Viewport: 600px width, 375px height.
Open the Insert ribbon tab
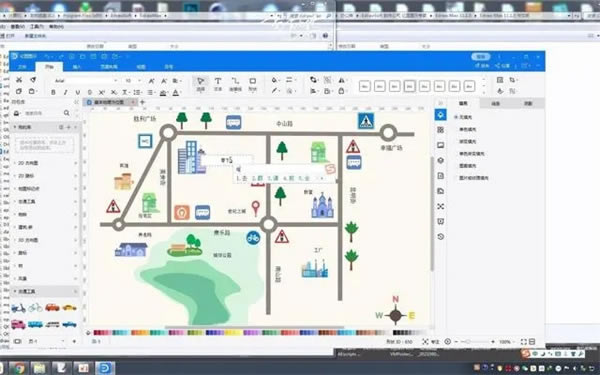pyautogui.click(x=77, y=67)
